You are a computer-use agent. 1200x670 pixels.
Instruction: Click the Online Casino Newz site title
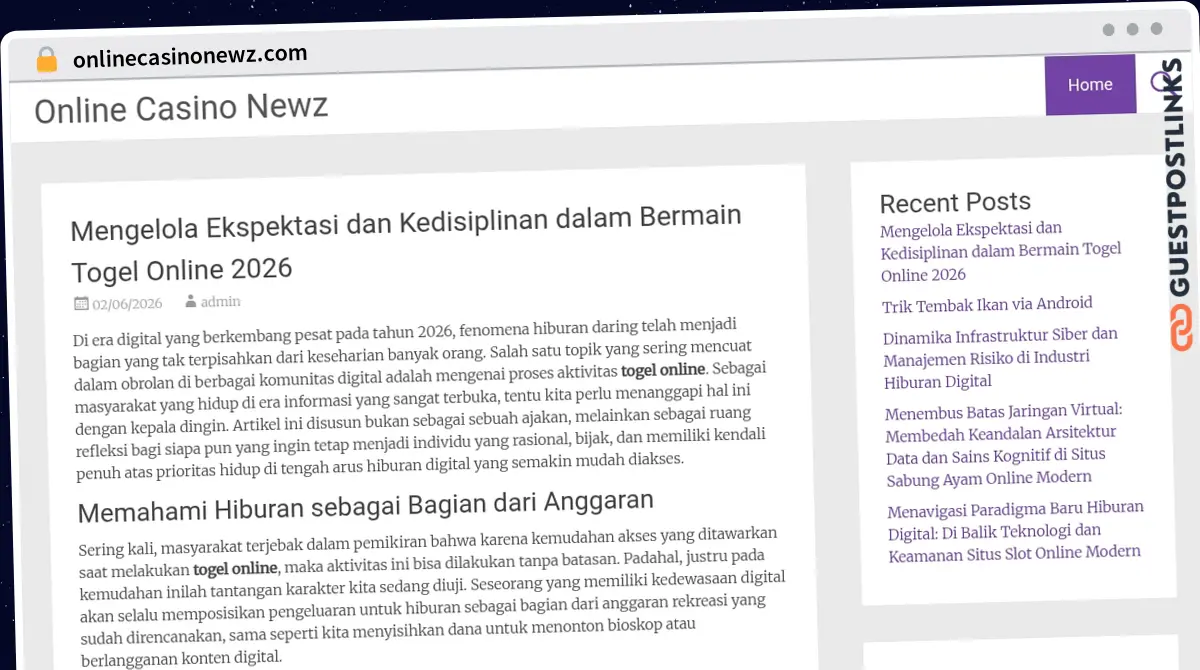pyautogui.click(x=181, y=108)
